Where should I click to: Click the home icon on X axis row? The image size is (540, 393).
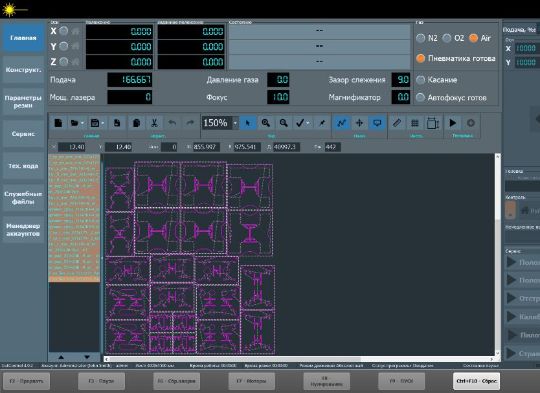pyautogui.click(x=75, y=31)
